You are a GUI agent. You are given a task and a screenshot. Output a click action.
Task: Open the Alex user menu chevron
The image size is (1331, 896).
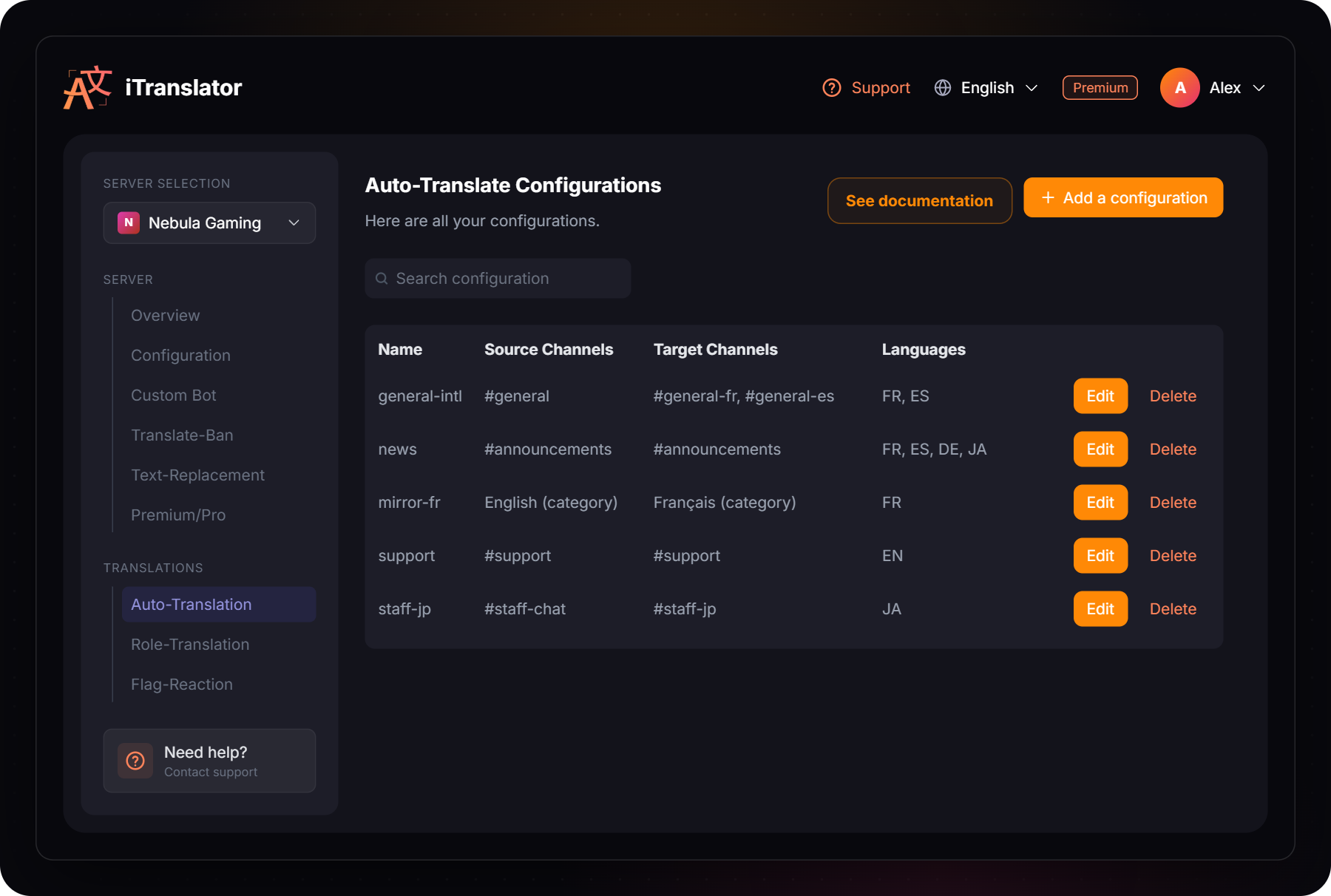click(x=1259, y=88)
